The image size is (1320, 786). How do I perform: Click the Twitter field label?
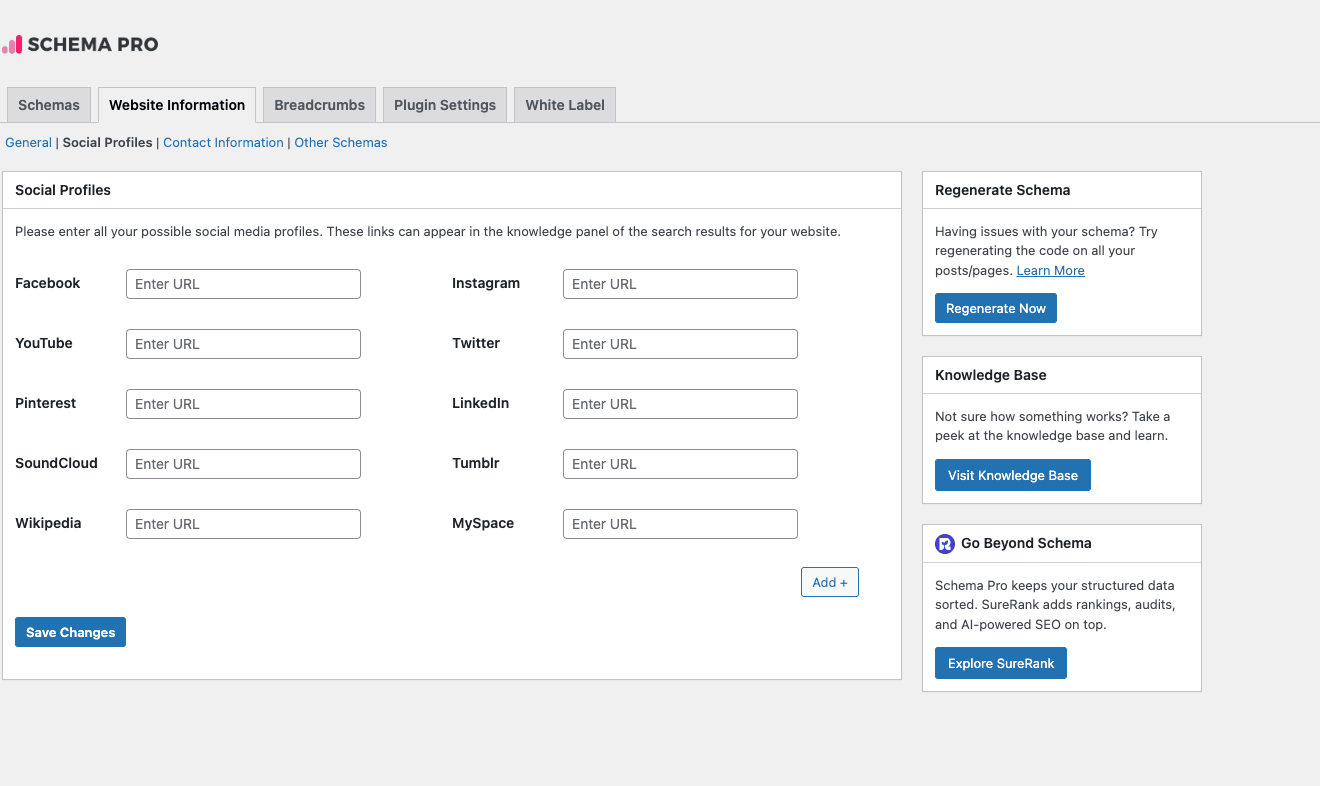pos(476,343)
